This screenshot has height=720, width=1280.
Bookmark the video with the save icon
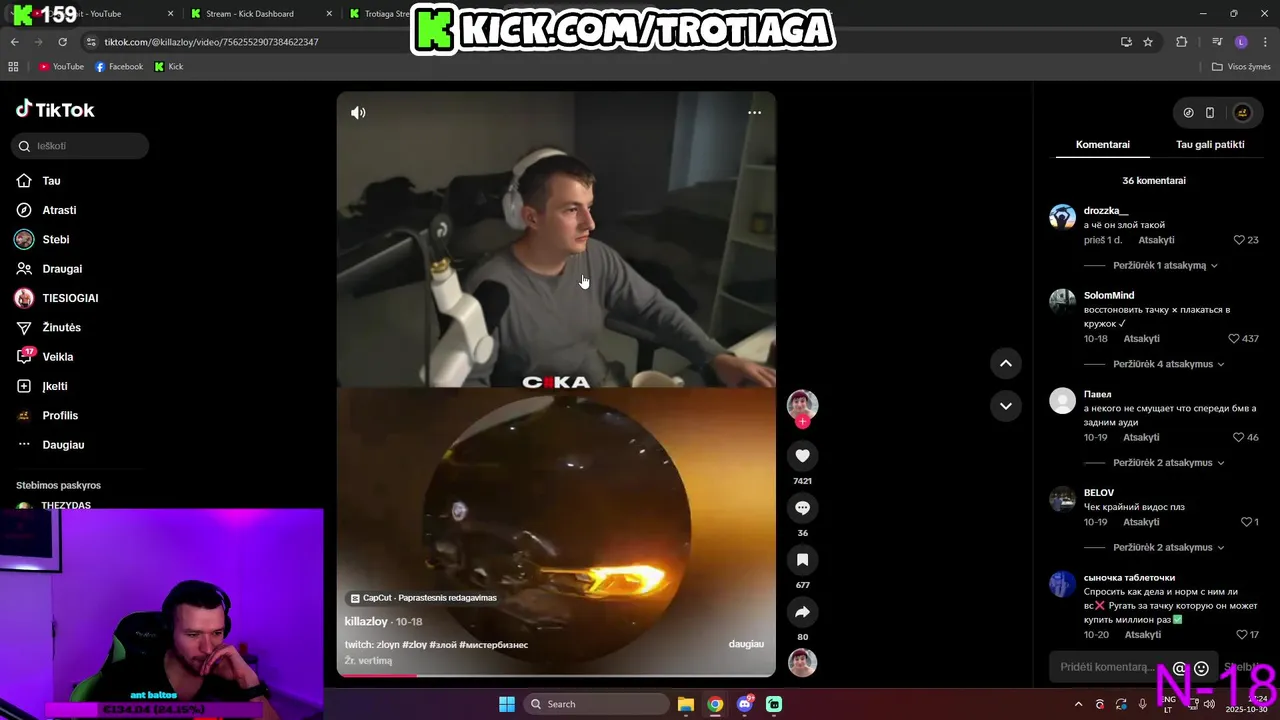coord(802,560)
